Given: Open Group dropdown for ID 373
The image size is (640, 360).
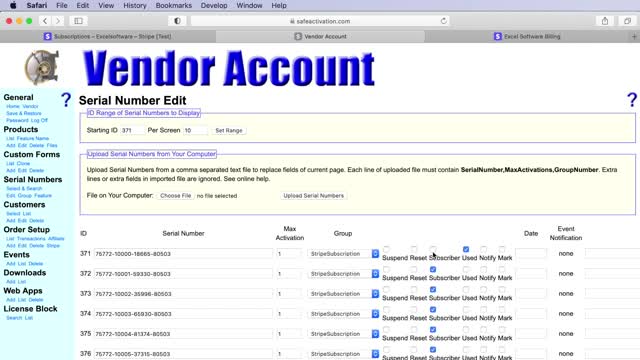Looking at the screenshot, I should (x=343, y=293).
